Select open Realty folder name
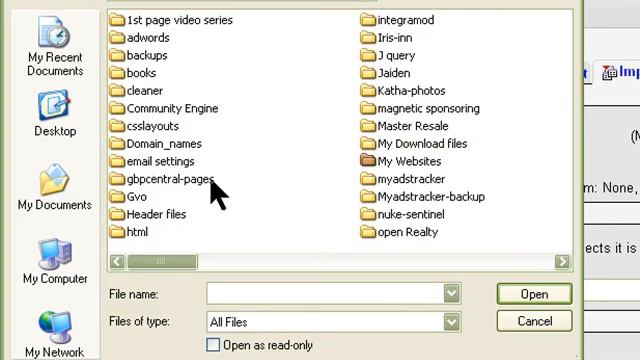 point(407,232)
